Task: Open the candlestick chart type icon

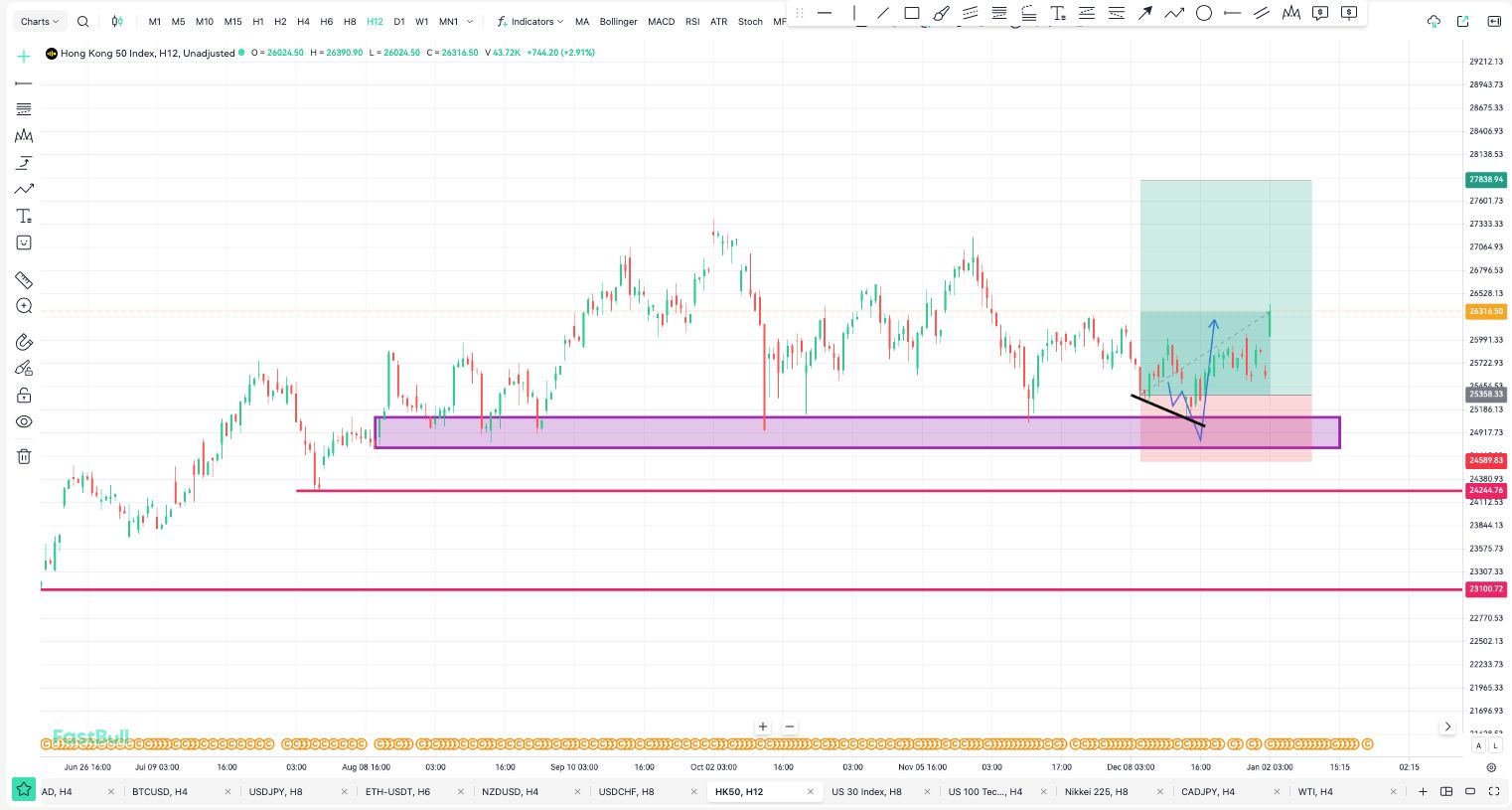Action: tap(117, 22)
